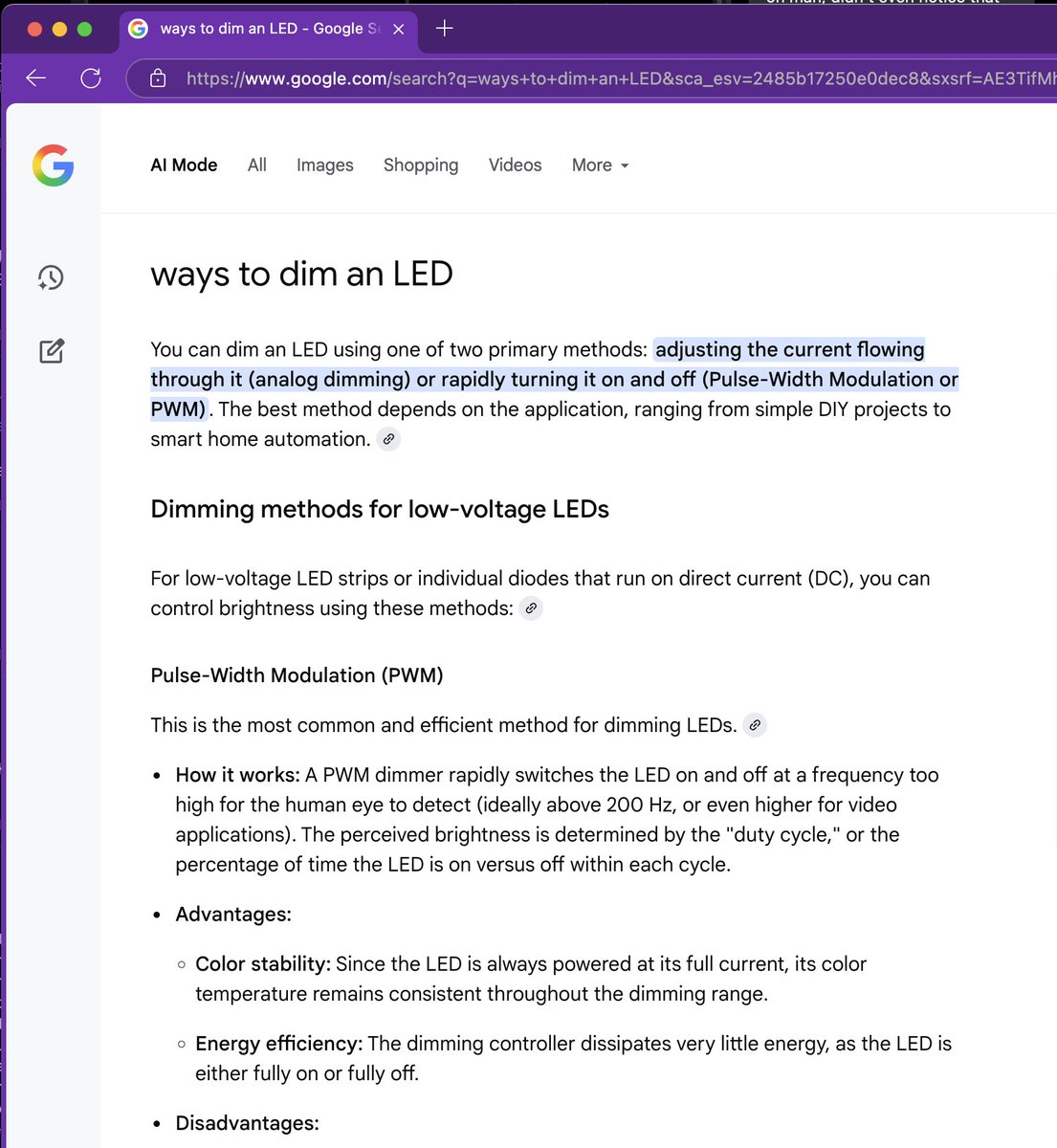Click the 'Color stability:' sub-bullet label
Image resolution: width=1057 pixels, height=1148 pixels.
click(263, 964)
